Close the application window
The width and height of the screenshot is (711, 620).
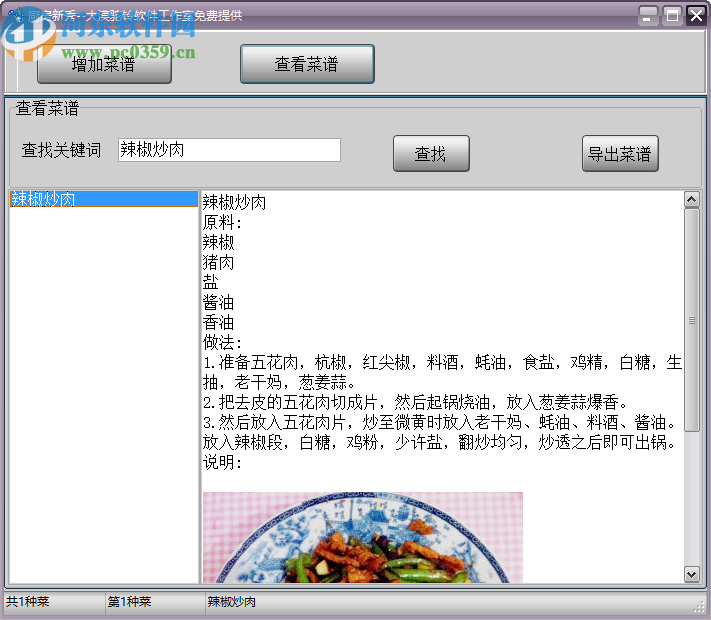(x=696, y=16)
